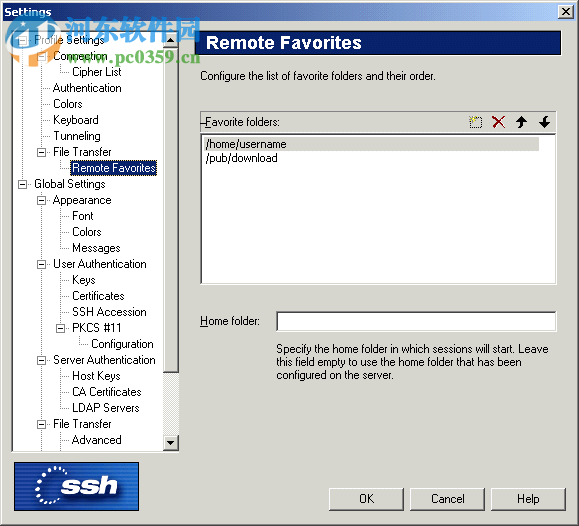Viewport: 579px width, 526px height.
Task: Click into the Home folder field
Action: 416,321
